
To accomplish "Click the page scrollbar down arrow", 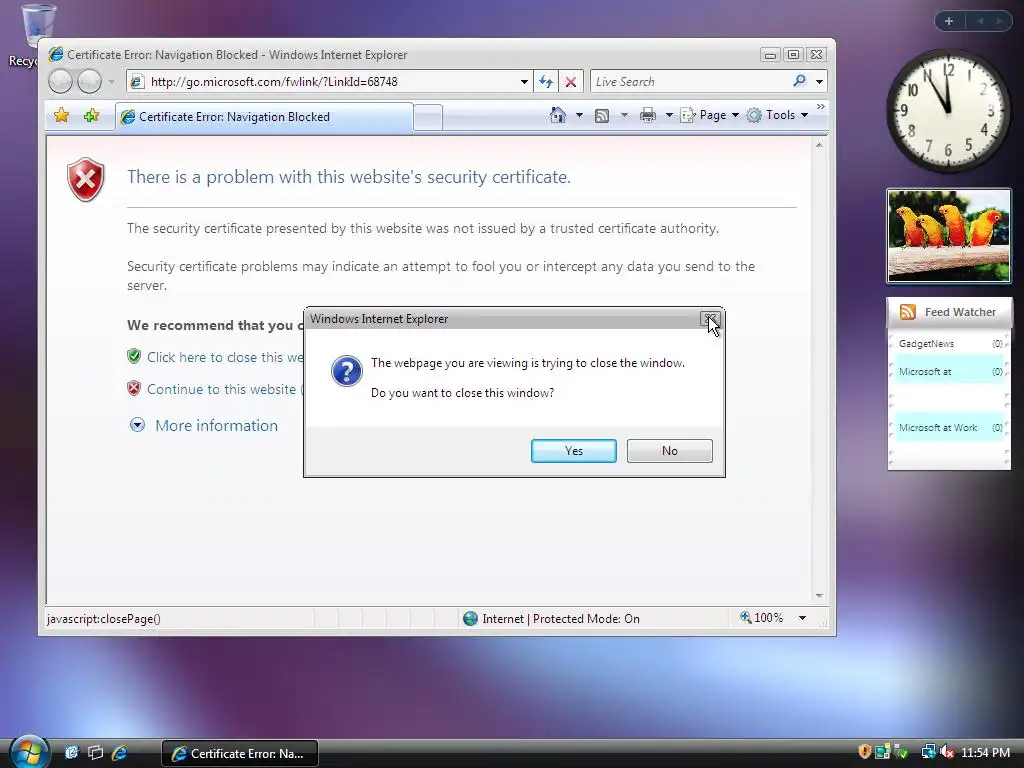I will [819, 596].
